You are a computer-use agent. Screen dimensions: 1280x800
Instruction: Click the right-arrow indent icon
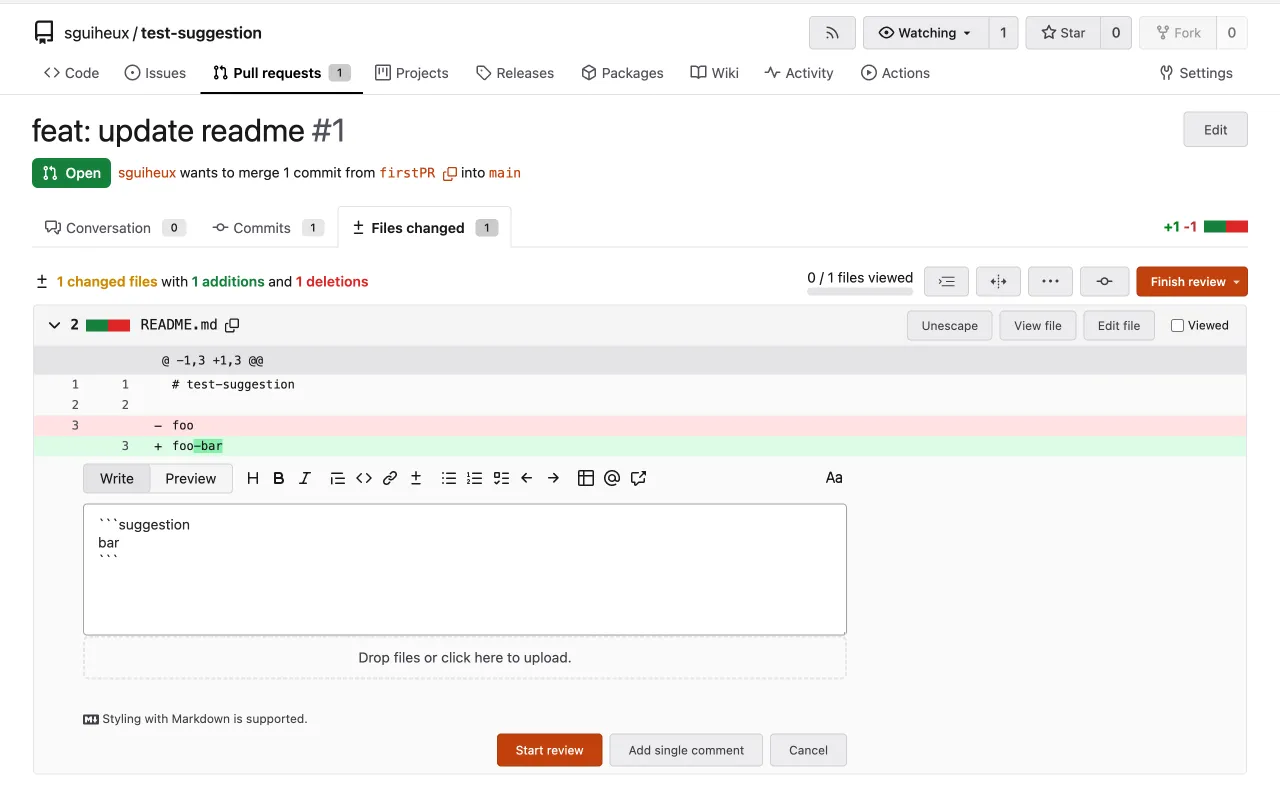[553, 478]
